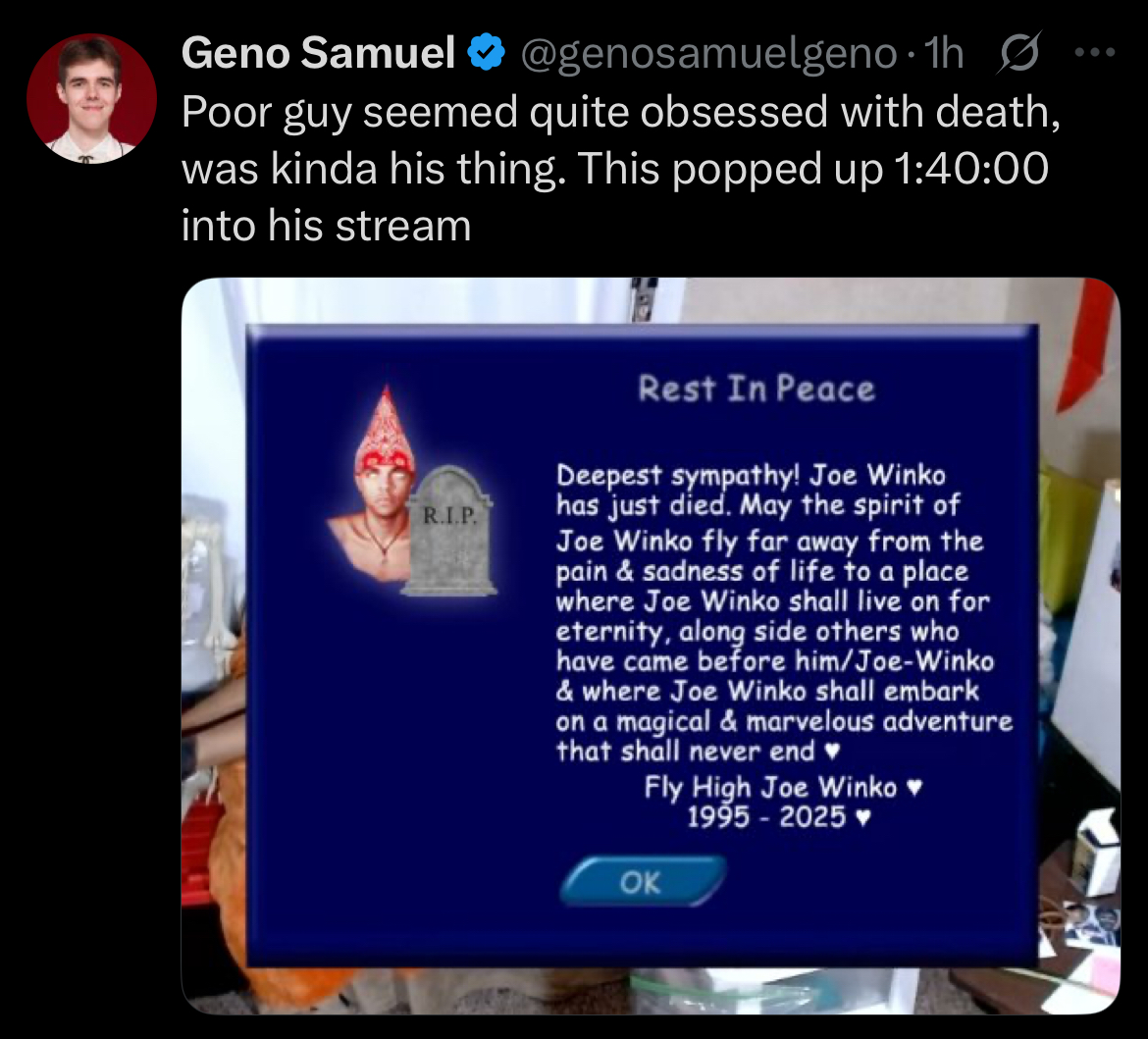Open the Grok slashed-circle icon
The image size is (1148, 1039).
click(1018, 53)
